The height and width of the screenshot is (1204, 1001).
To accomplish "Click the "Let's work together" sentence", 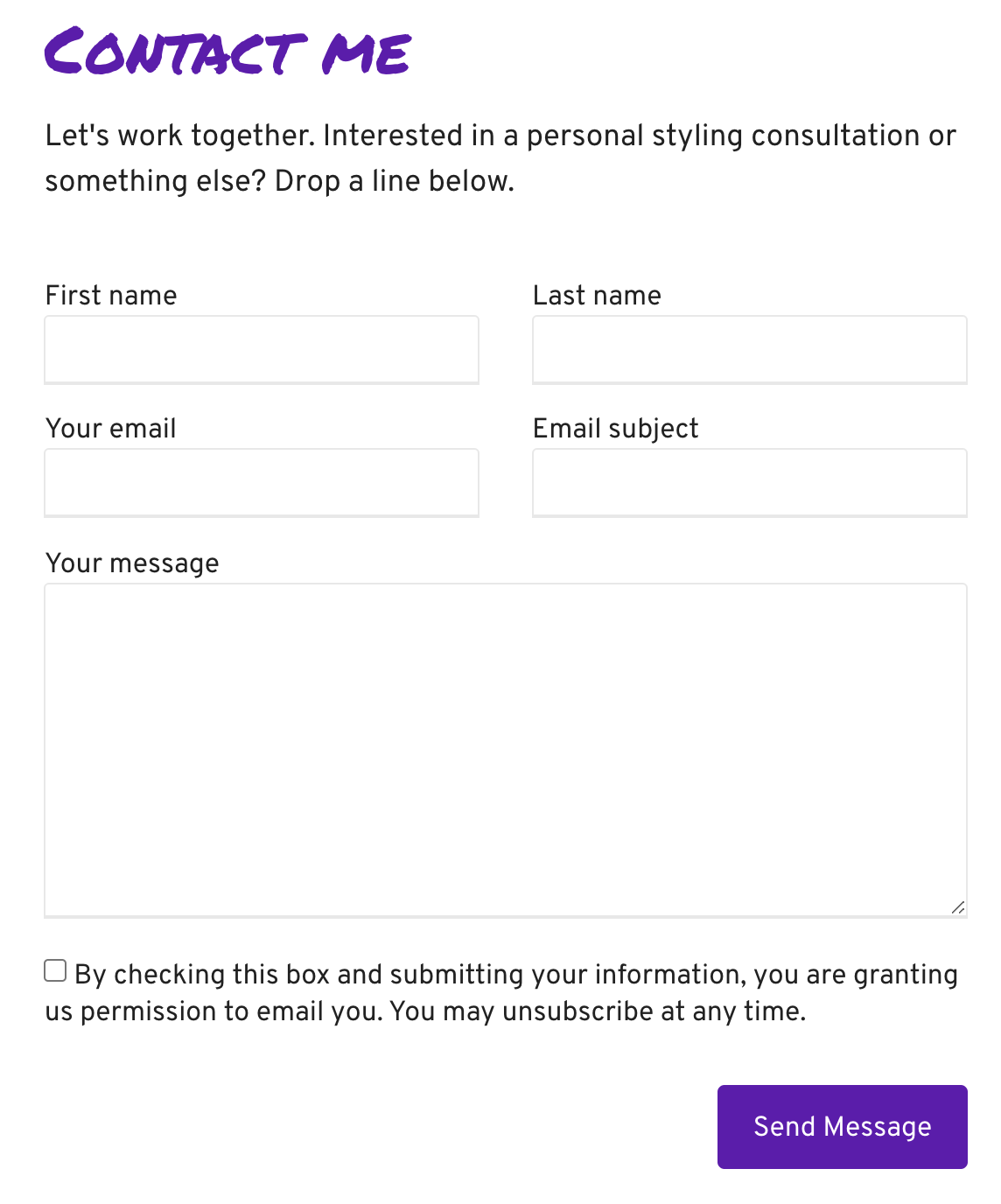I will 179,136.
